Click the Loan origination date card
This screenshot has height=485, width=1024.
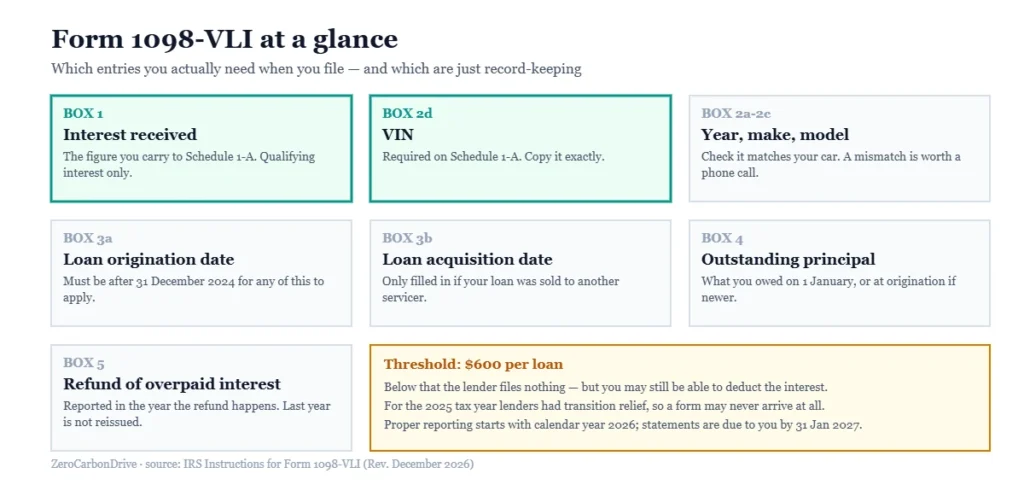pyautogui.click(x=201, y=273)
